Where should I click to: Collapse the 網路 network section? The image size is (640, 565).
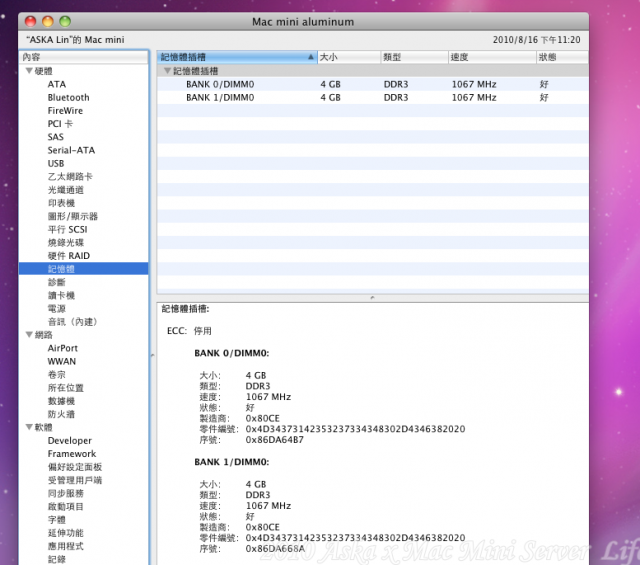(29, 334)
